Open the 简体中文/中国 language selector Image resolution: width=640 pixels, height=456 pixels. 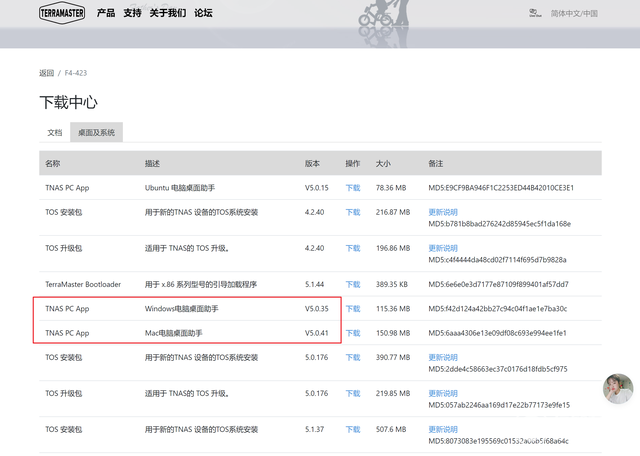(574, 13)
